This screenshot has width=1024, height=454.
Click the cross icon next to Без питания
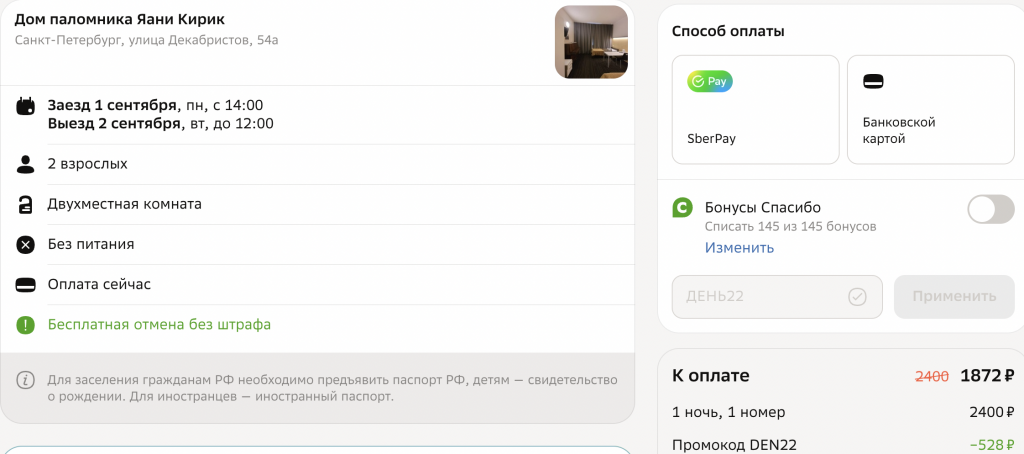25,245
